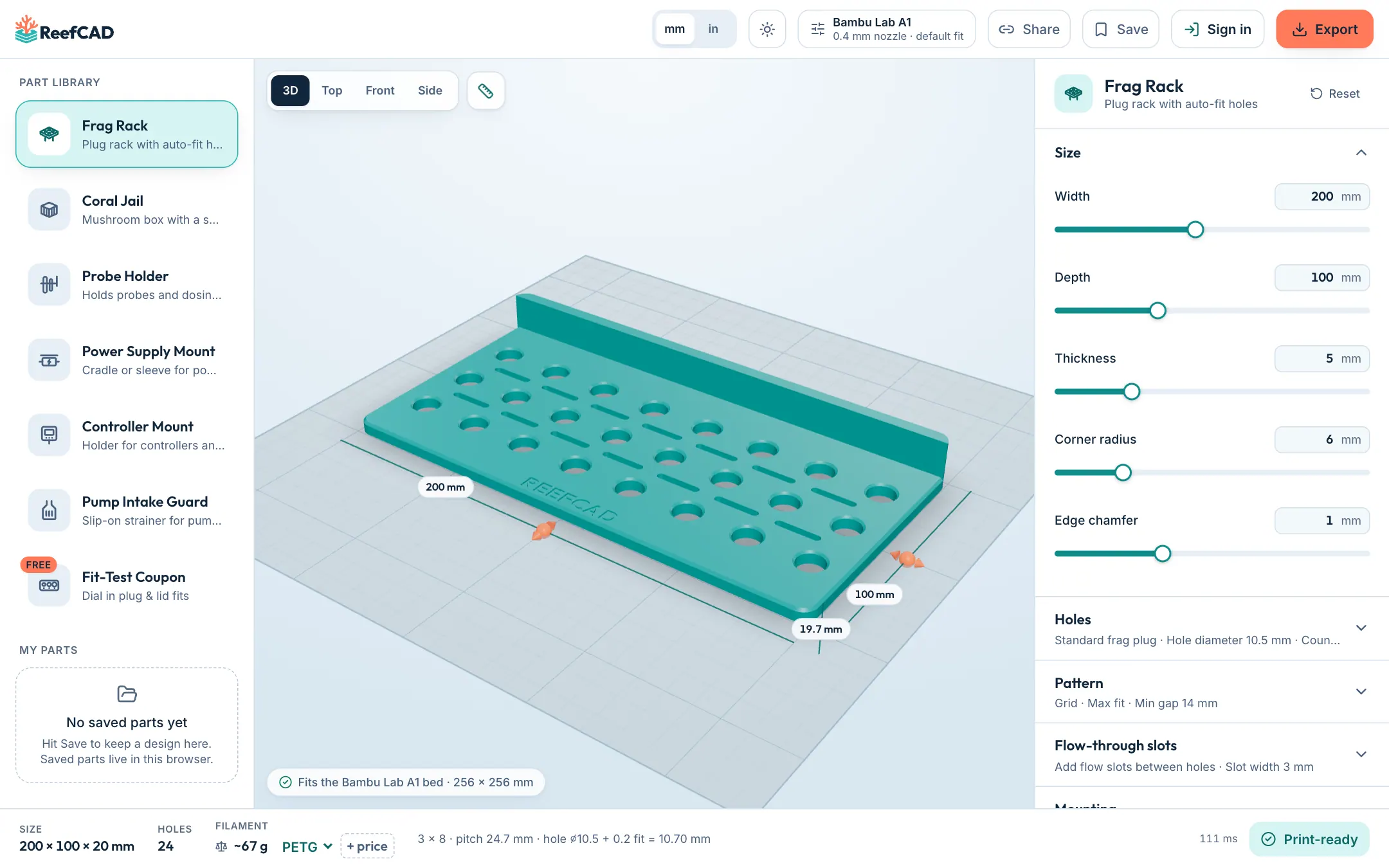Adjust the Corner radius slider handle
This screenshot has height=868, width=1389.
coord(1123,473)
